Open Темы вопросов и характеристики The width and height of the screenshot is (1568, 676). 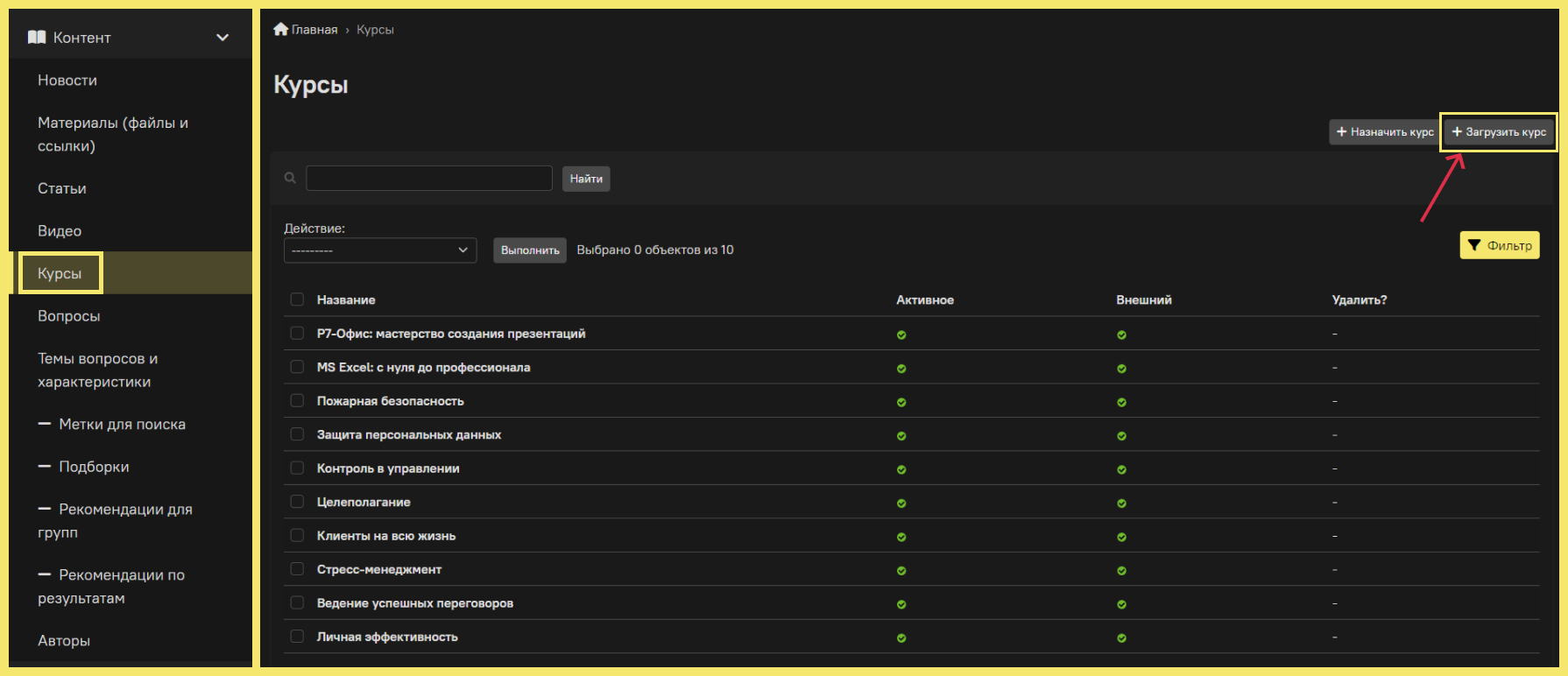tap(98, 370)
